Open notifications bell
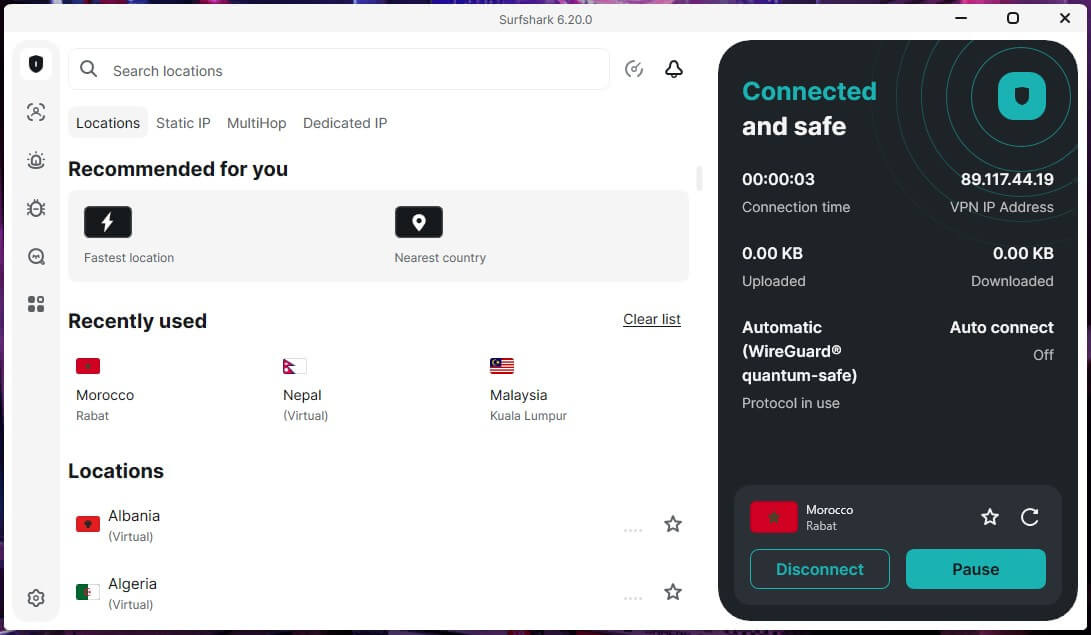The height and width of the screenshot is (635, 1091). 674,69
